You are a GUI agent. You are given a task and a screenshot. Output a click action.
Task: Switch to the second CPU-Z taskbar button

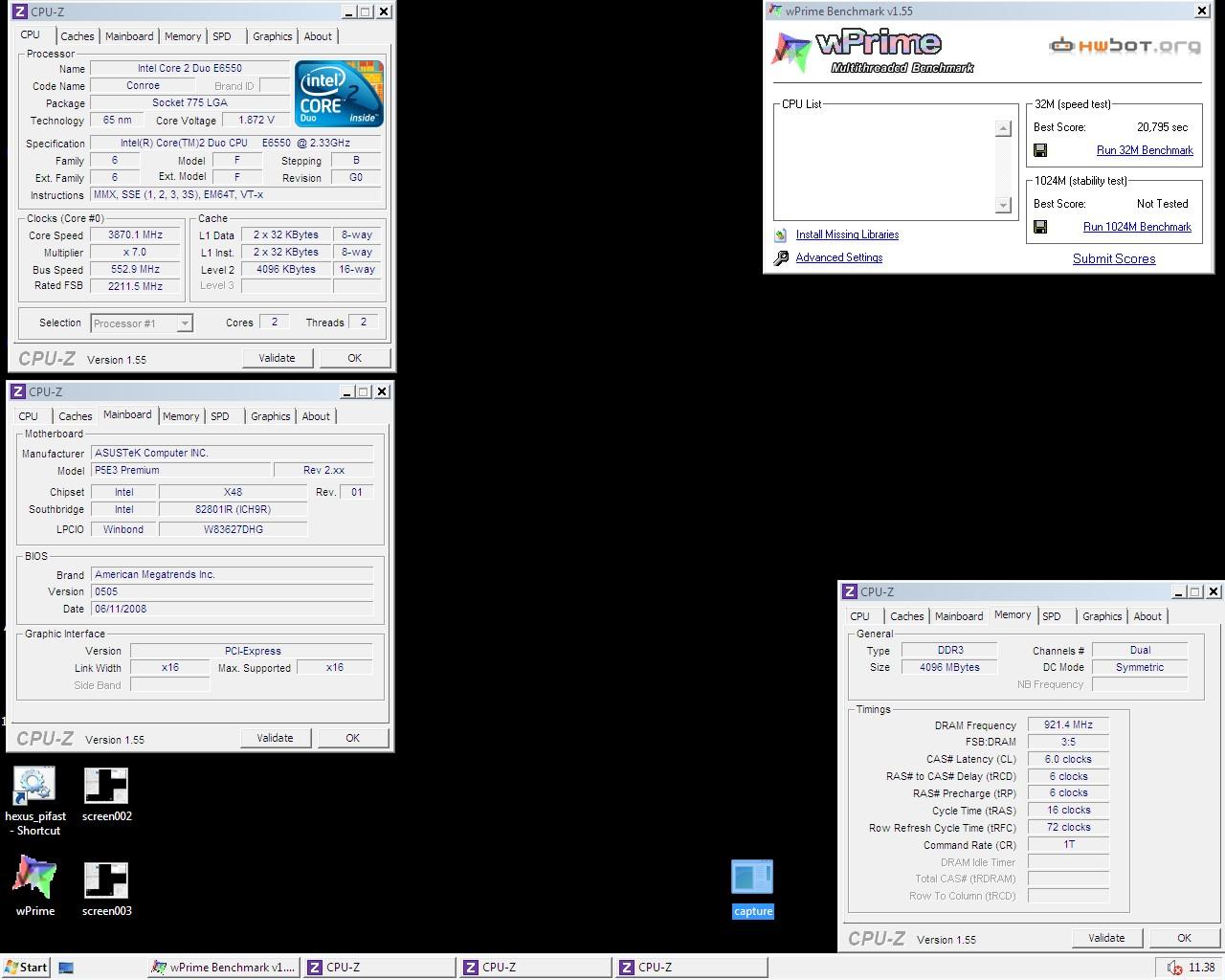click(535, 968)
